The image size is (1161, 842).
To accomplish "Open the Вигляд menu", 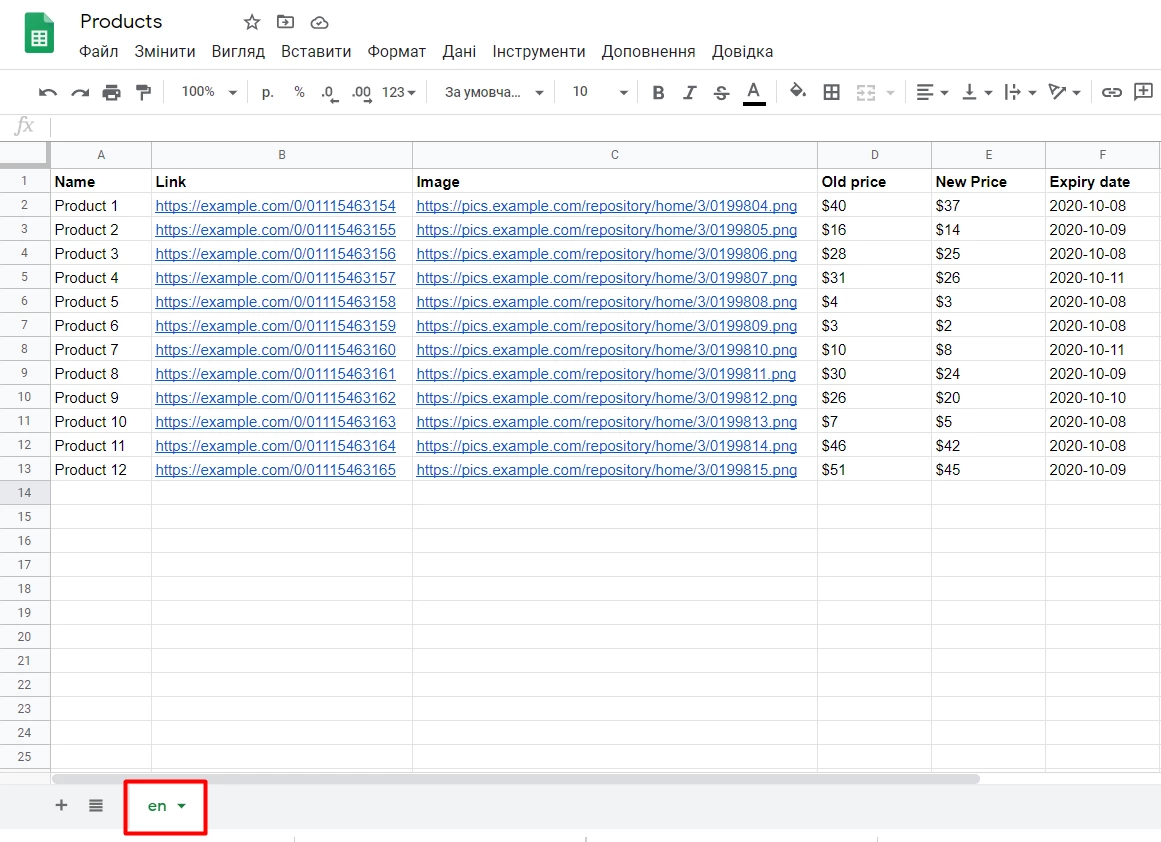I will click(238, 52).
